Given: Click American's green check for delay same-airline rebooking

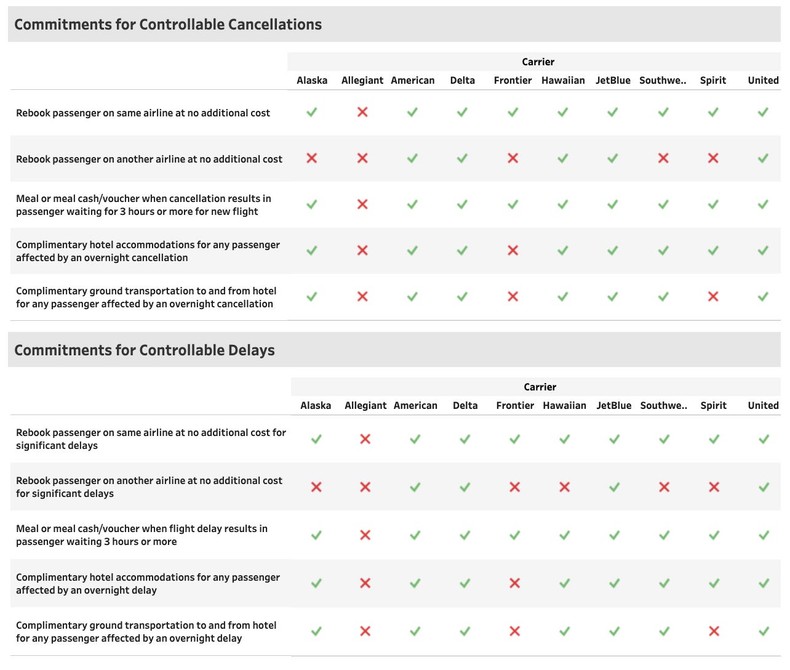Looking at the screenshot, I should [x=415, y=439].
